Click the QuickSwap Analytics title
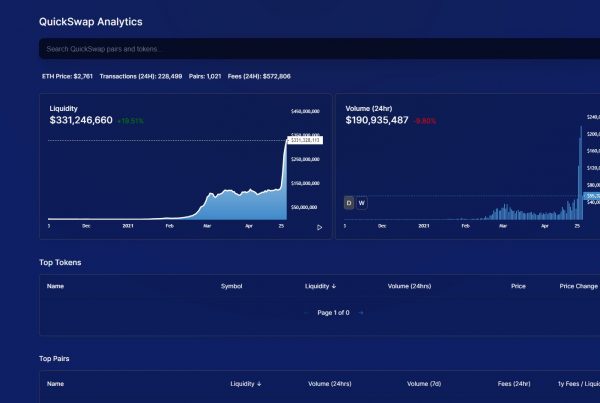 (x=91, y=22)
